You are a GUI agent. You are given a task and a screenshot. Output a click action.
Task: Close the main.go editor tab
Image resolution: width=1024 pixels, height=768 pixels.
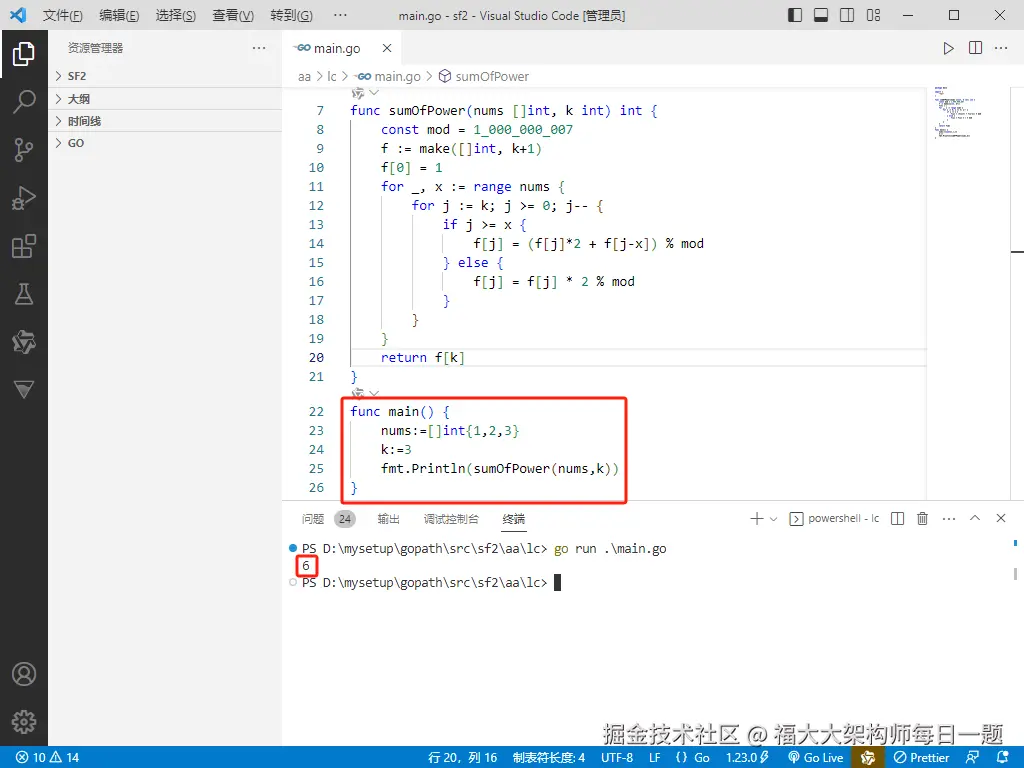point(387,48)
